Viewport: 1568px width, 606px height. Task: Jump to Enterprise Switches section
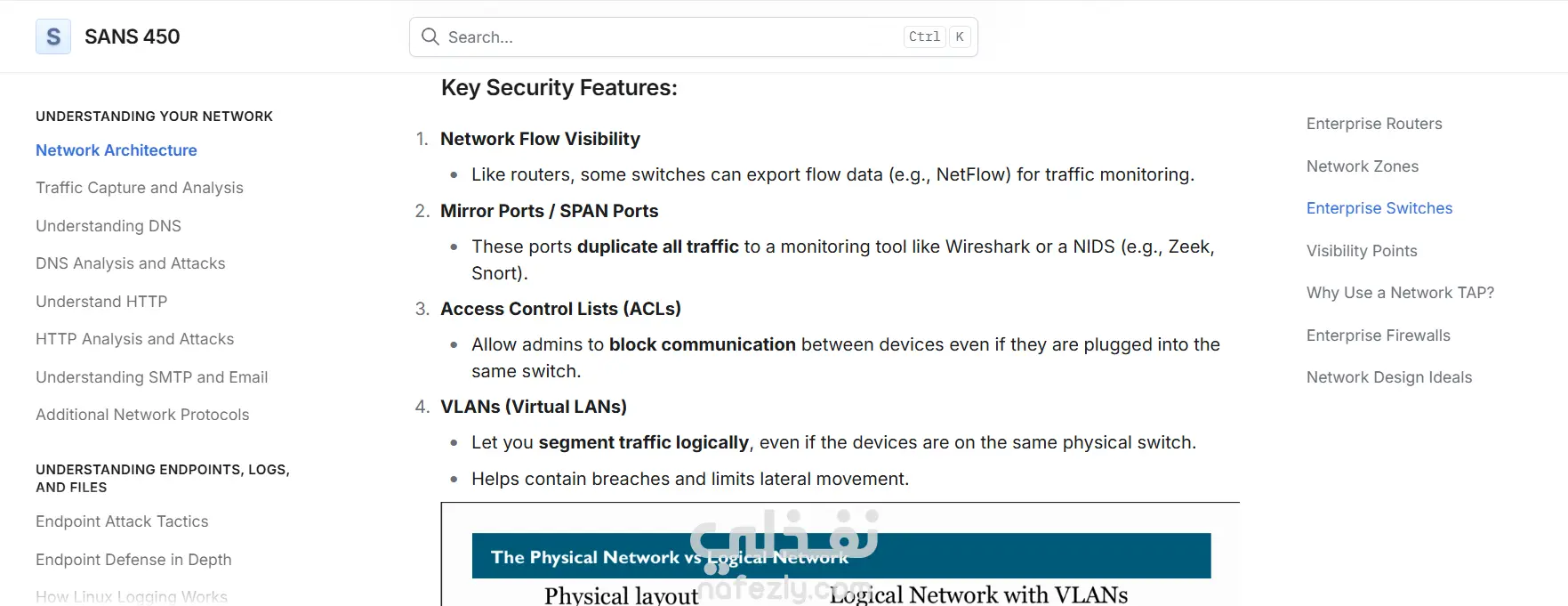click(x=1379, y=208)
